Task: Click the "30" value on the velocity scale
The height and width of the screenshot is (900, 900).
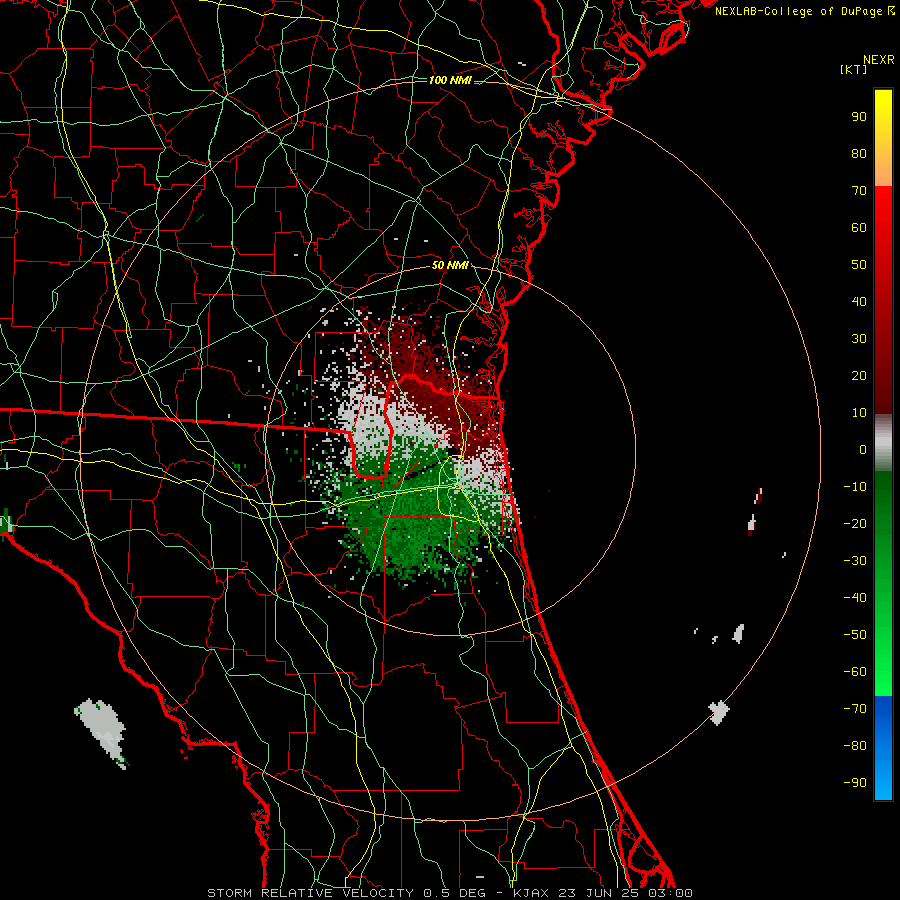Action: (859, 339)
